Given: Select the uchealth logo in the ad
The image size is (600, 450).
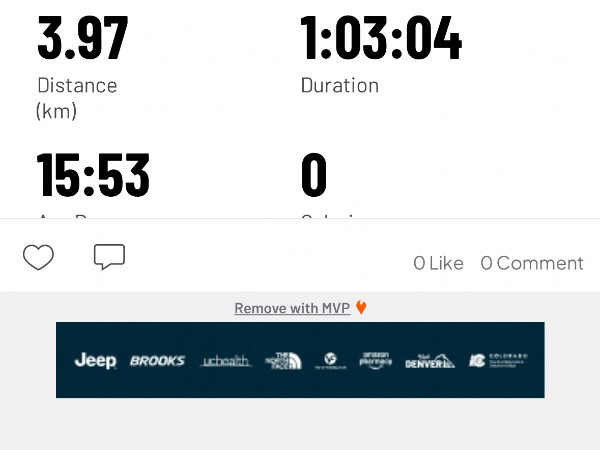Looking at the screenshot, I should coord(225,361).
